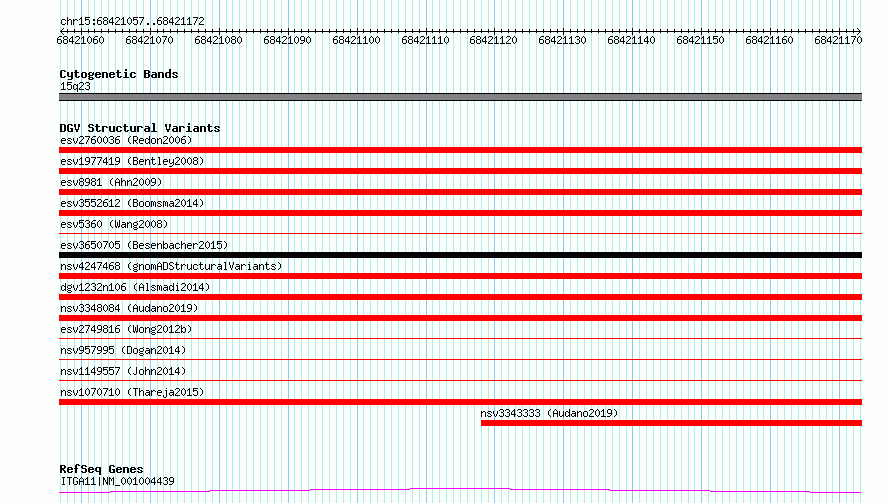Click the thin red line under esv2749816 (Wong2012b)

point(460,338)
